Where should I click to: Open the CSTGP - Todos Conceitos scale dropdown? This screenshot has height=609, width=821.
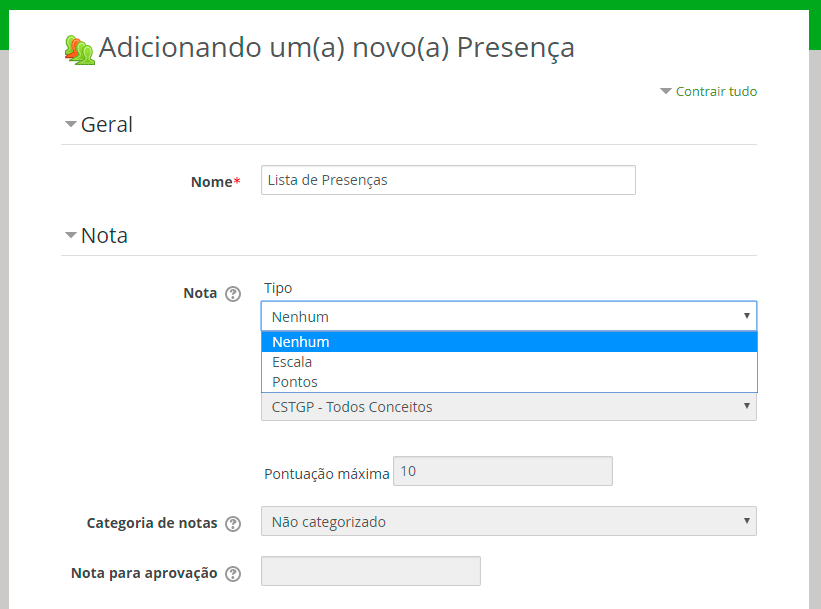pyautogui.click(x=508, y=407)
